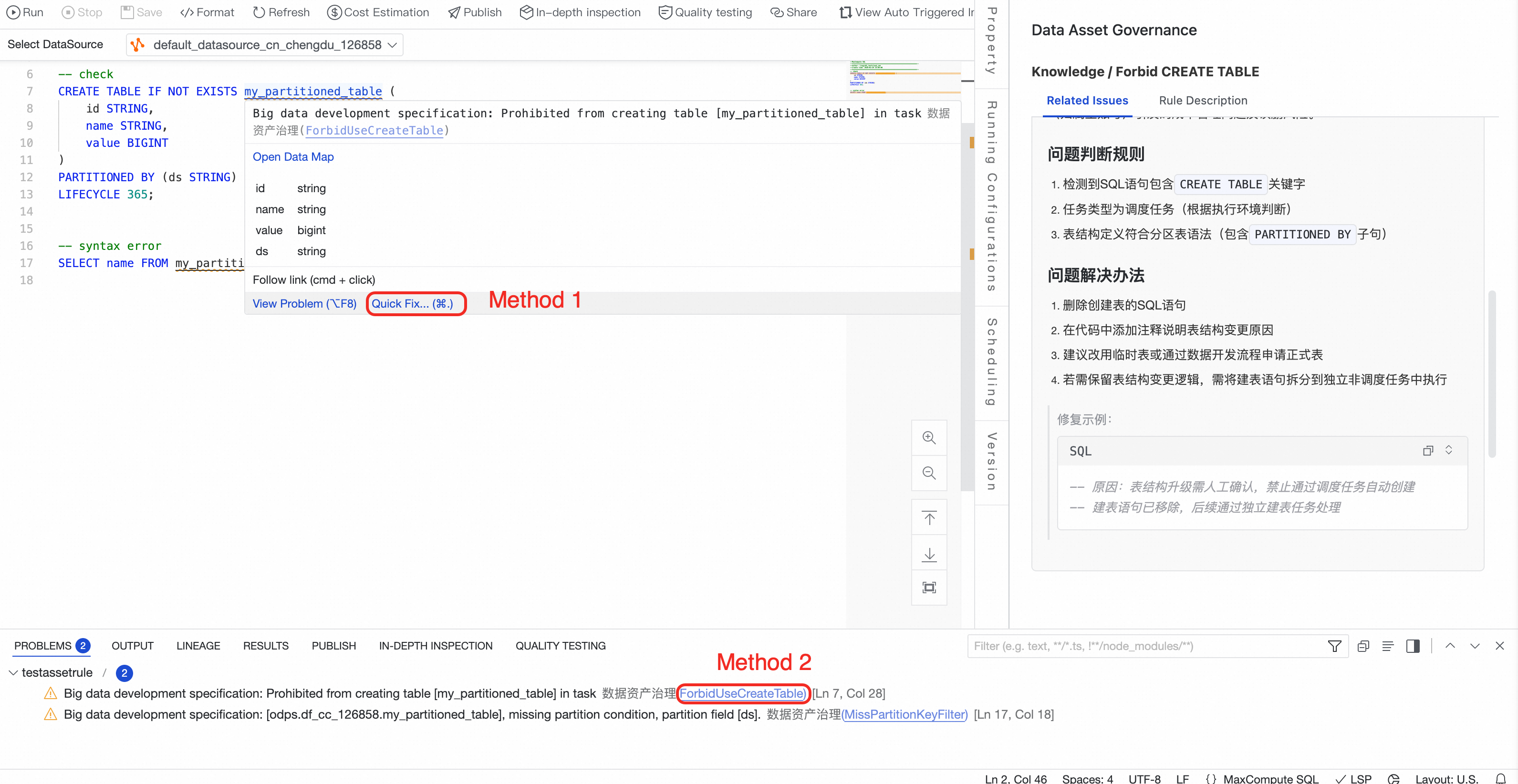The height and width of the screenshot is (784, 1518).
Task: Switch to the OUTPUT tab
Action: point(133,646)
